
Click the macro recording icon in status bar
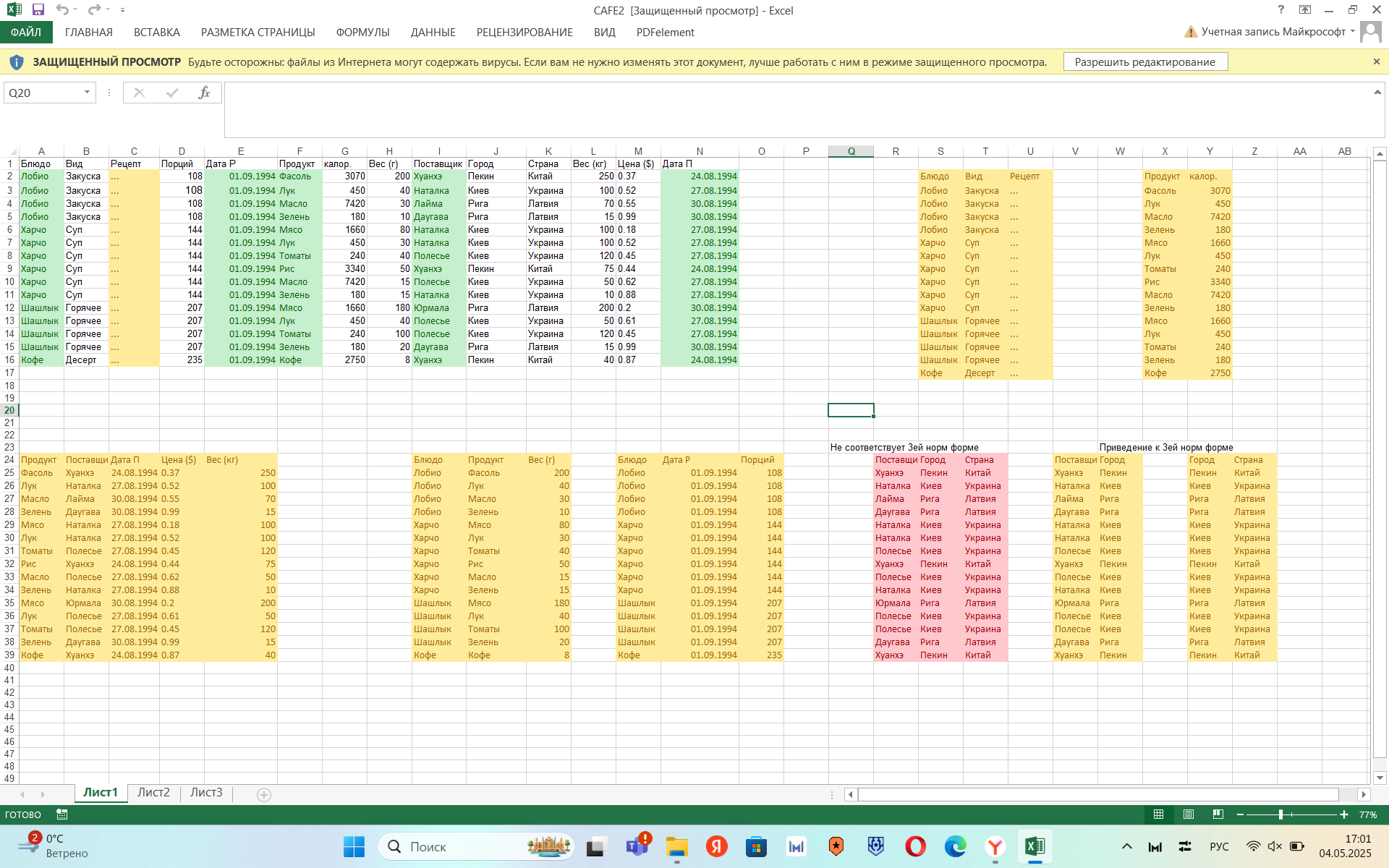pyautogui.click(x=62, y=814)
